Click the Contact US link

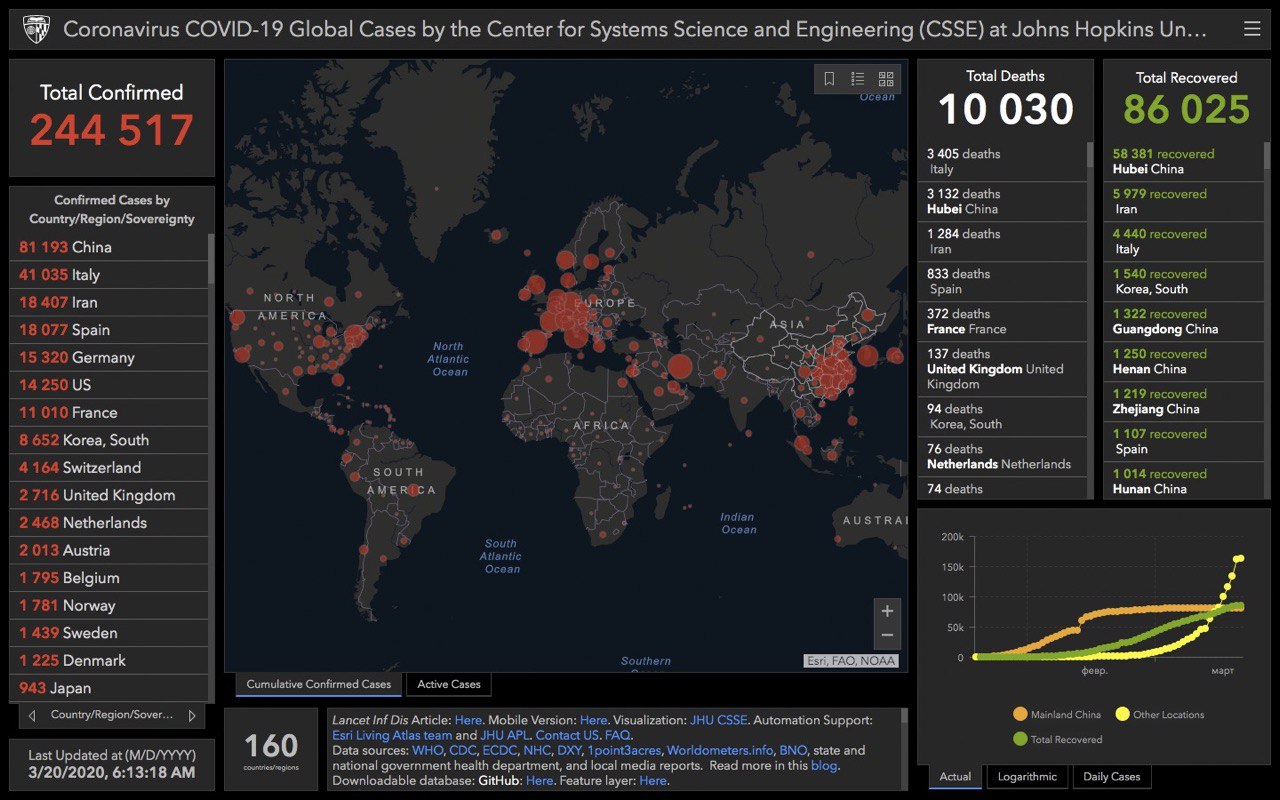pyautogui.click(x=566, y=735)
